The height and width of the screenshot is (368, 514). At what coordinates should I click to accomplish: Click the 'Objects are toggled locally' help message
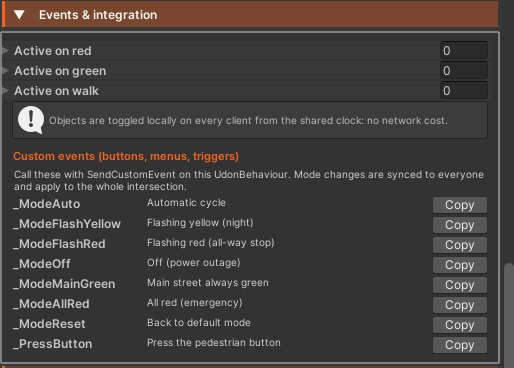[248, 120]
